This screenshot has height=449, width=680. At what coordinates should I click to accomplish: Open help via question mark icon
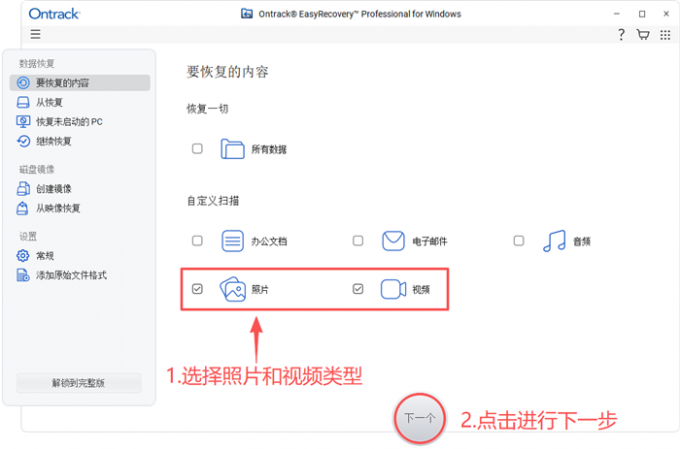tap(621, 34)
